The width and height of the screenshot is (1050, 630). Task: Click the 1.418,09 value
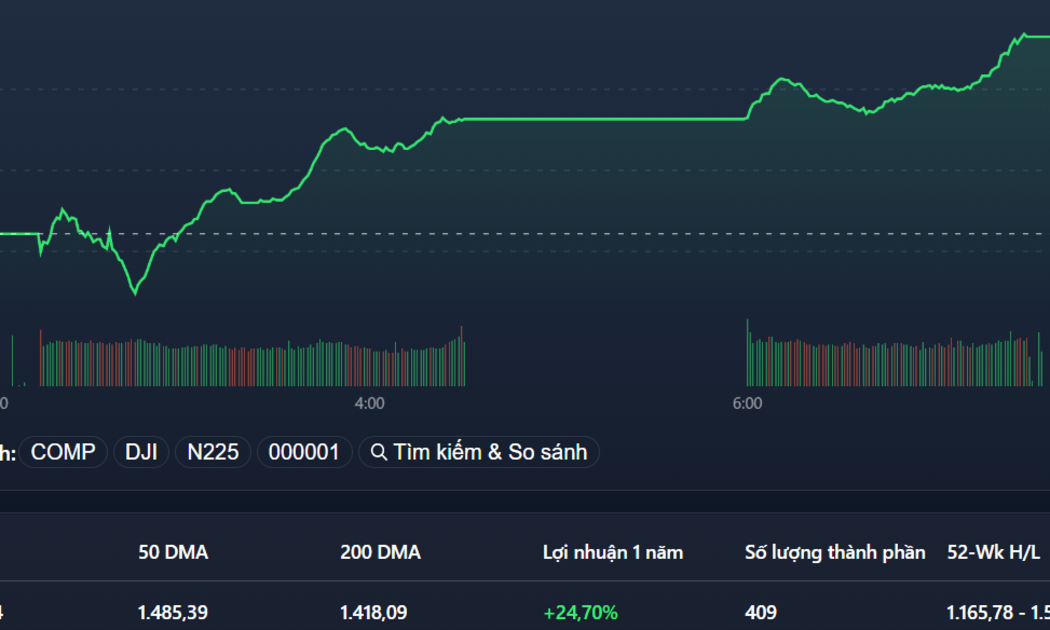pos(374,612)
